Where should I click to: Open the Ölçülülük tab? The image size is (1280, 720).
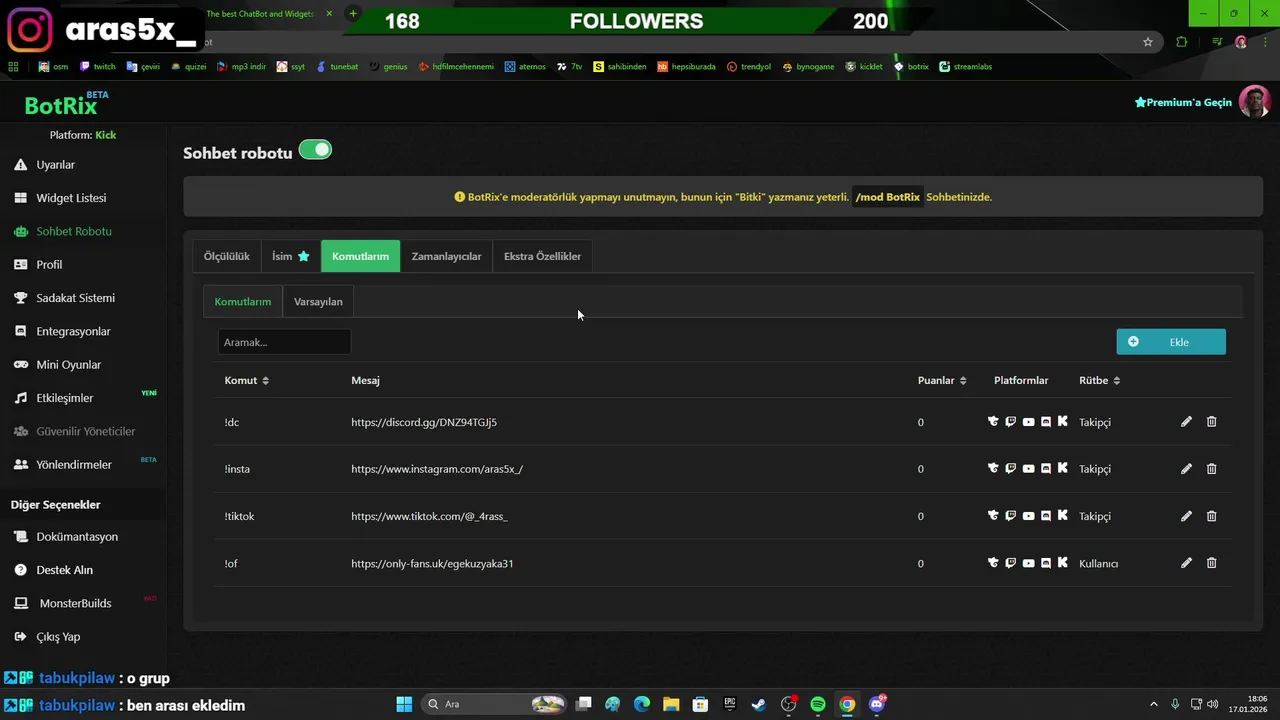(x=226, y=256)
